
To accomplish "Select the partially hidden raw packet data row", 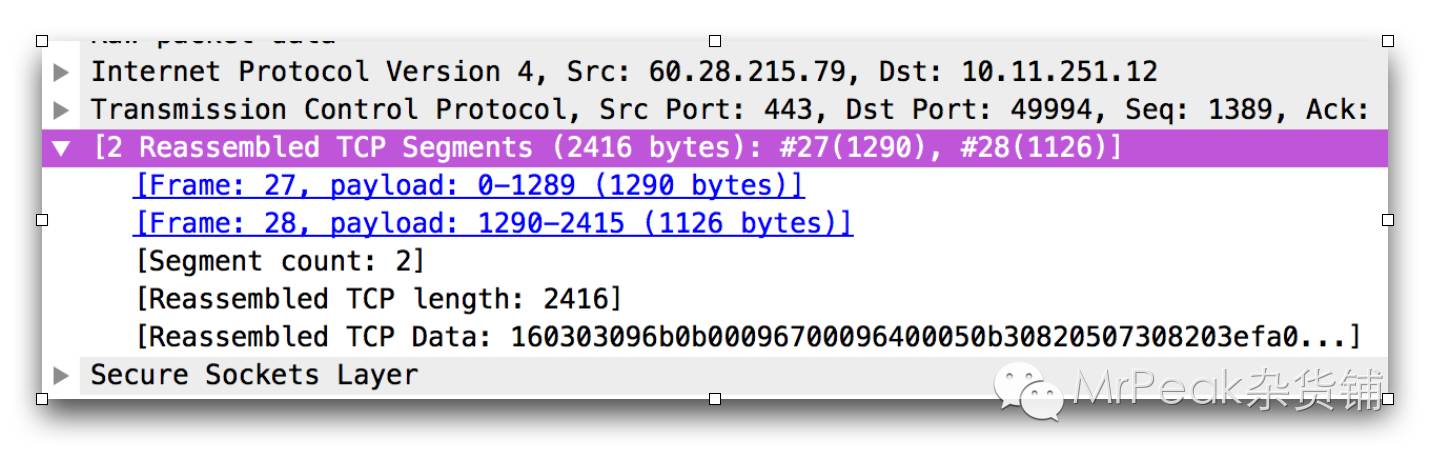I will (x=213, y=40).
